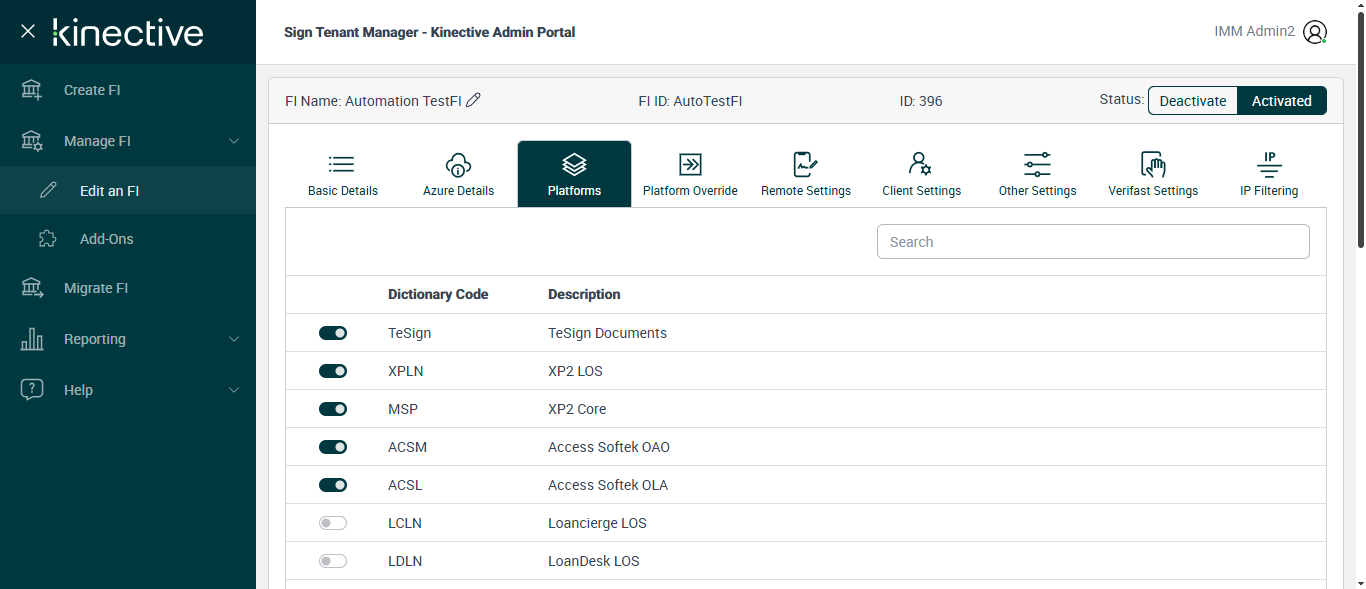Enable the LCLN Loancierge LOS toggle
Image resolution: width=1366 pixels, height=589 pixels.
[x=333, y=523]
